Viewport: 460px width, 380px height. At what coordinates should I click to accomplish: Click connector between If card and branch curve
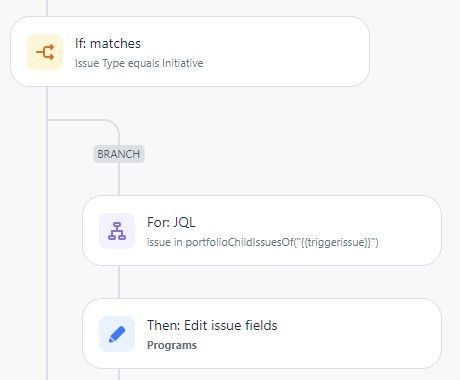point(47,103)
